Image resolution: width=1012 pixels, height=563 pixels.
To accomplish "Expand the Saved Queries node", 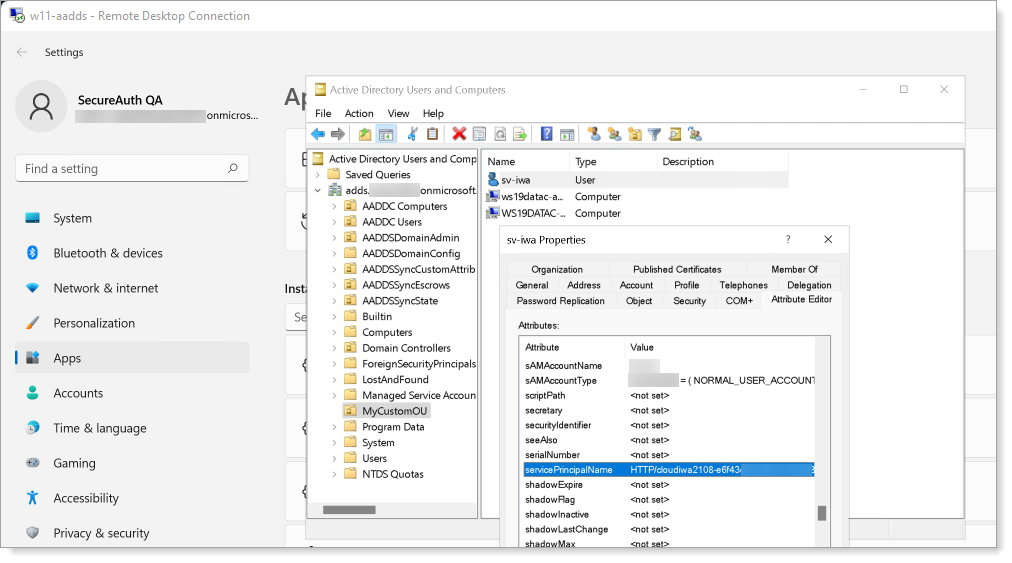I will click(x=319, y=175).
